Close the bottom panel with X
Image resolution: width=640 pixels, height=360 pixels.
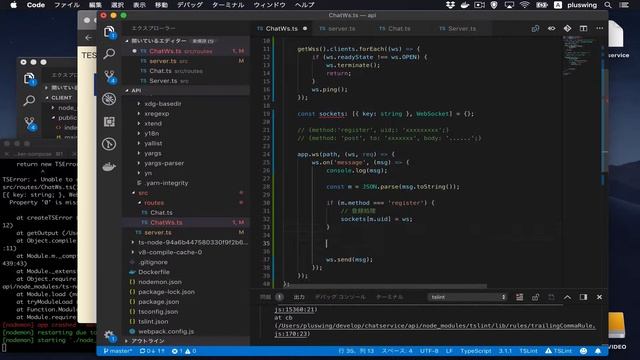(x=599, y=297)
